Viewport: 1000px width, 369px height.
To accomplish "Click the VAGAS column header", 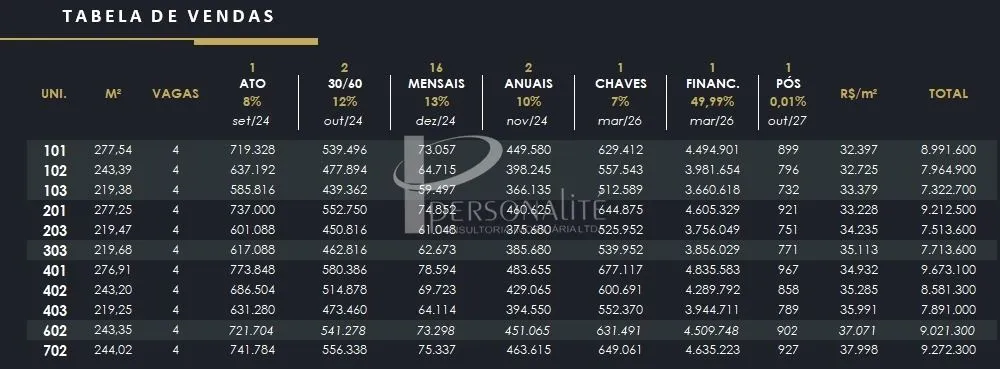I will (x=175, y=94).
